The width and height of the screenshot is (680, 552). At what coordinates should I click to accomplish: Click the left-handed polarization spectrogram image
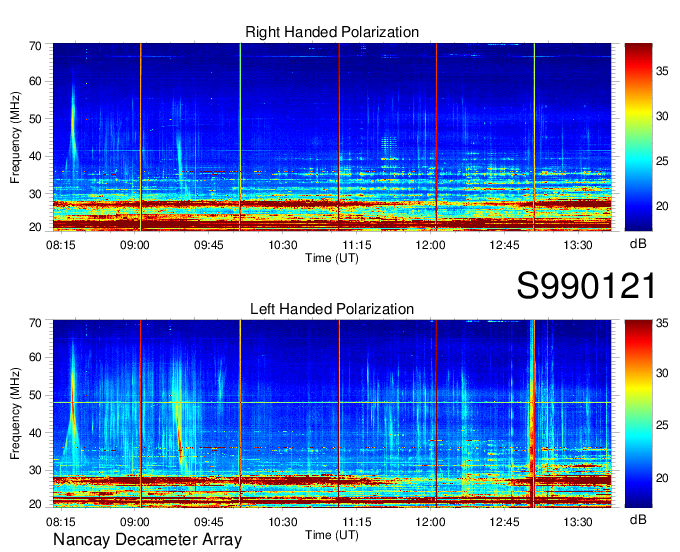332,414
